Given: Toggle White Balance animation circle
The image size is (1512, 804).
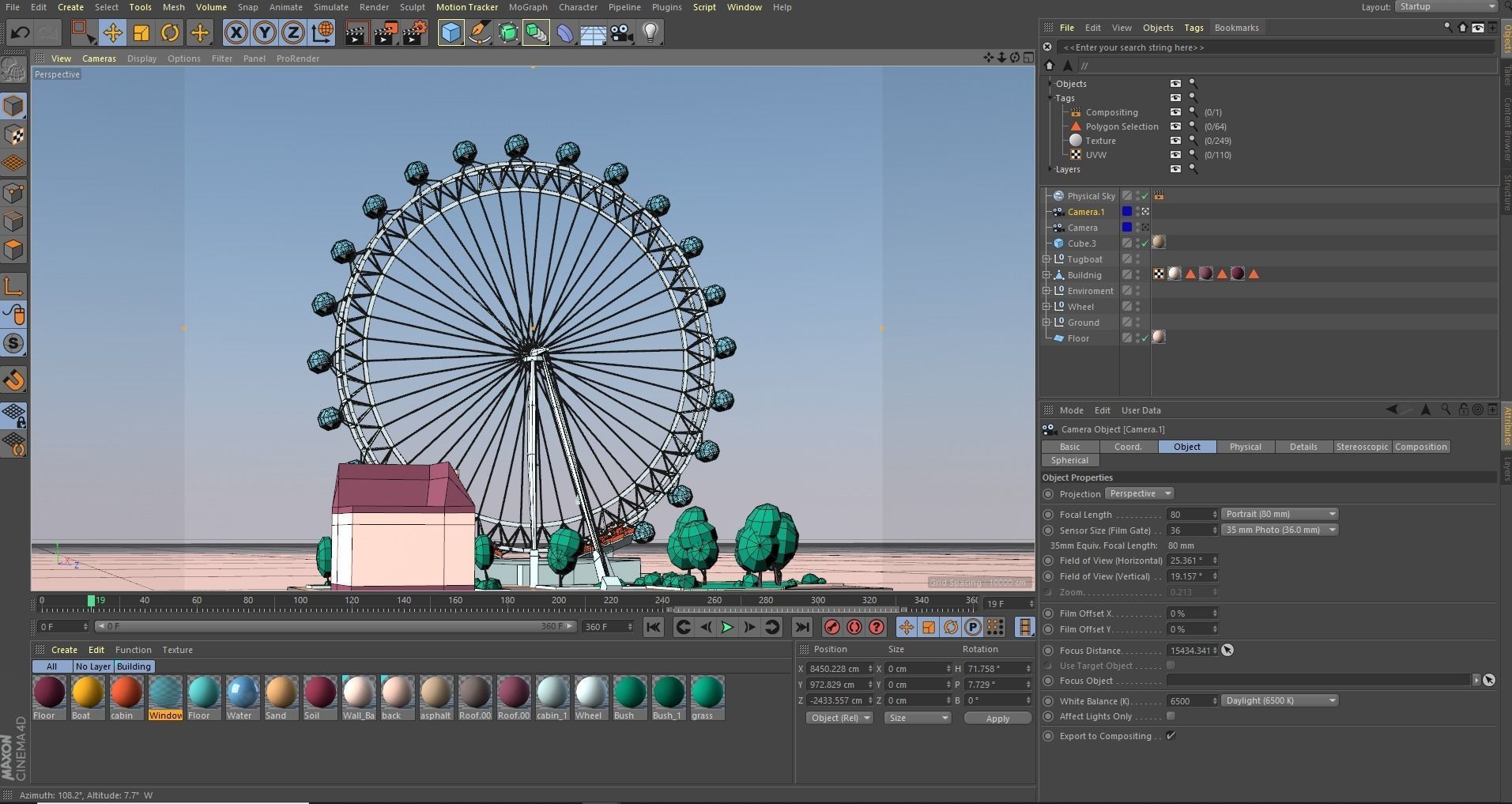Looking at the screenshot, I should point(1049,701).
